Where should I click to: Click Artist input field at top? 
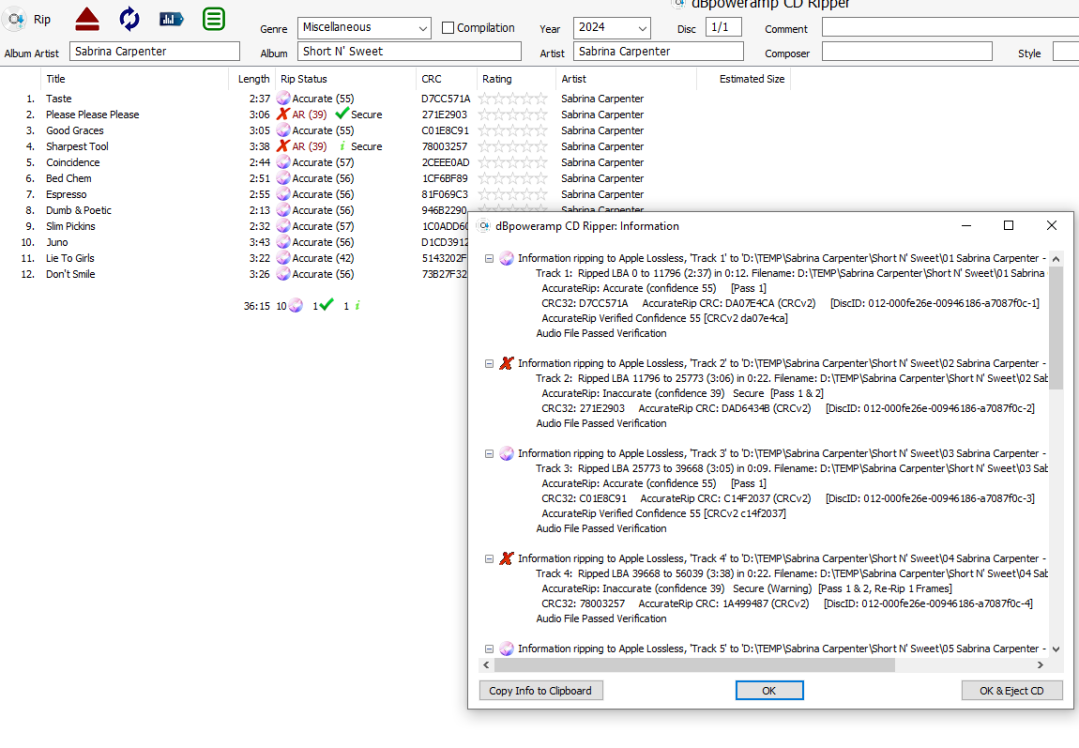(x=659, y=52)
